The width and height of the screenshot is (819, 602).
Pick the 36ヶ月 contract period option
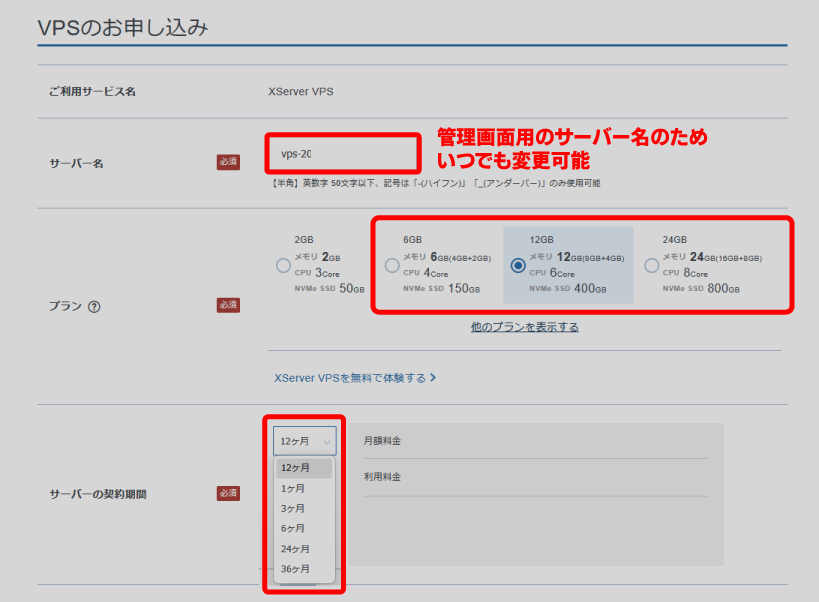[x=296, y=569]
